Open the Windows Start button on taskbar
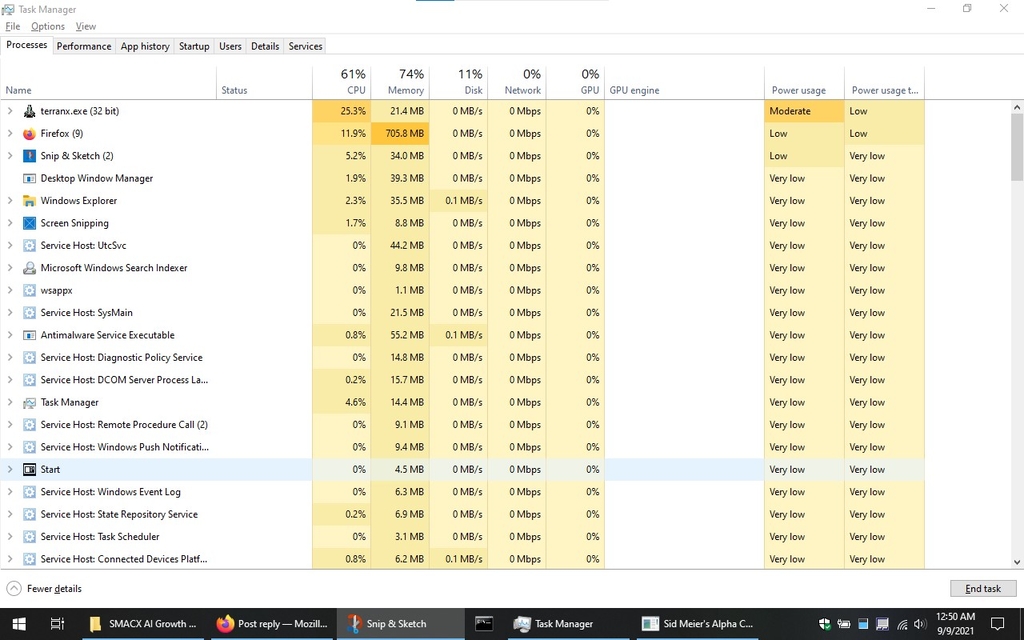 [x=17, y=623]
